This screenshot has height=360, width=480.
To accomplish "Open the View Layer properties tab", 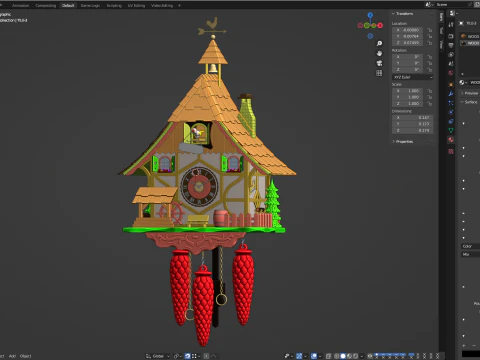I will [x=451, y=54].
